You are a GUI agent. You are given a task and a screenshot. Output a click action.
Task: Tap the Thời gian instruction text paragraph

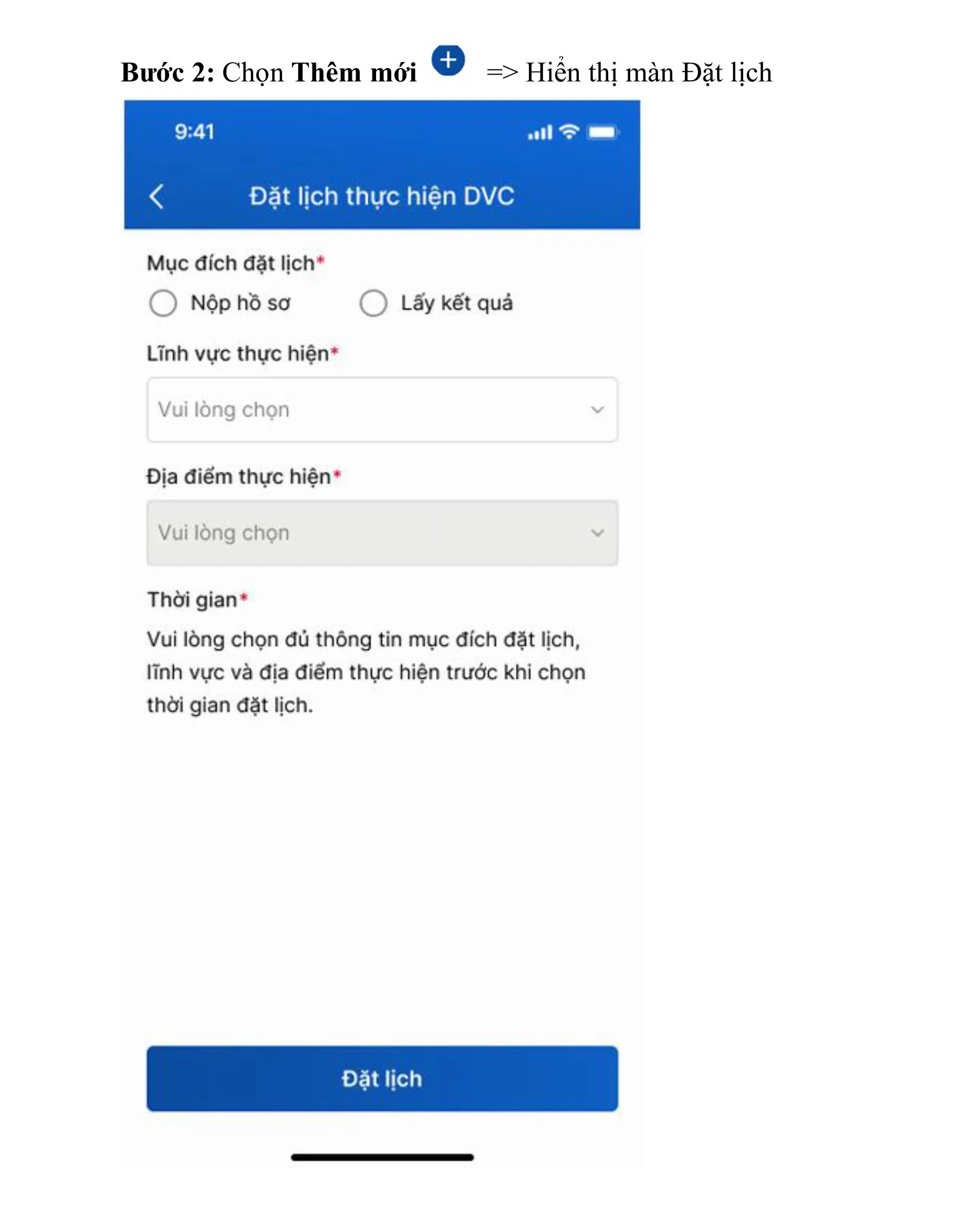point(366,672)
